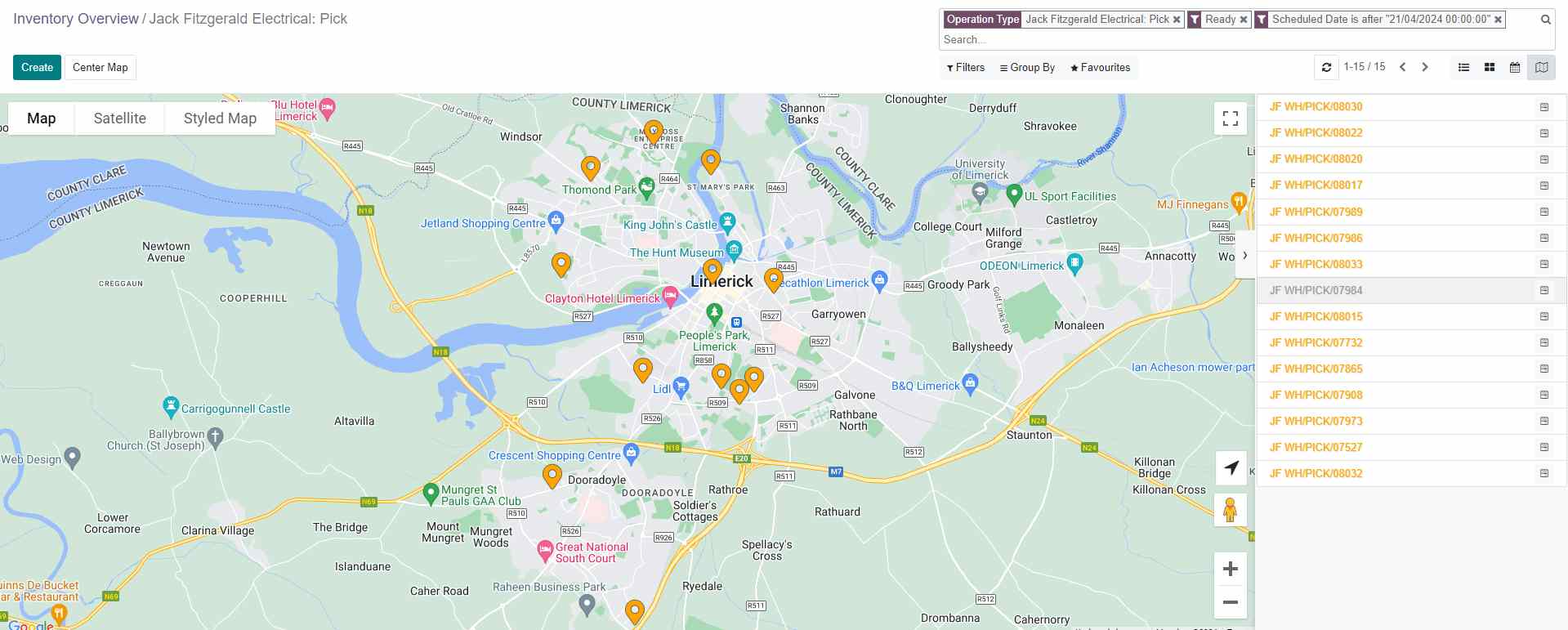This screenshot has height=630, width=1568.
Task: Toggle fullscreen map view
Action: [1231, 118]
